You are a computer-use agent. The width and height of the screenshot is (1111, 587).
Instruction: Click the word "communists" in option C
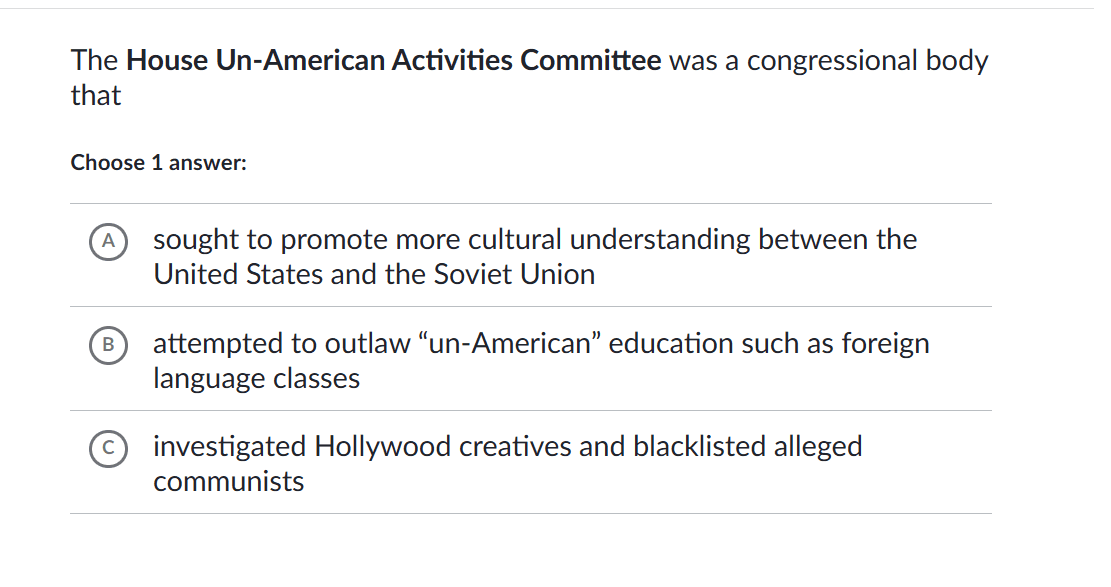point(228,482)
